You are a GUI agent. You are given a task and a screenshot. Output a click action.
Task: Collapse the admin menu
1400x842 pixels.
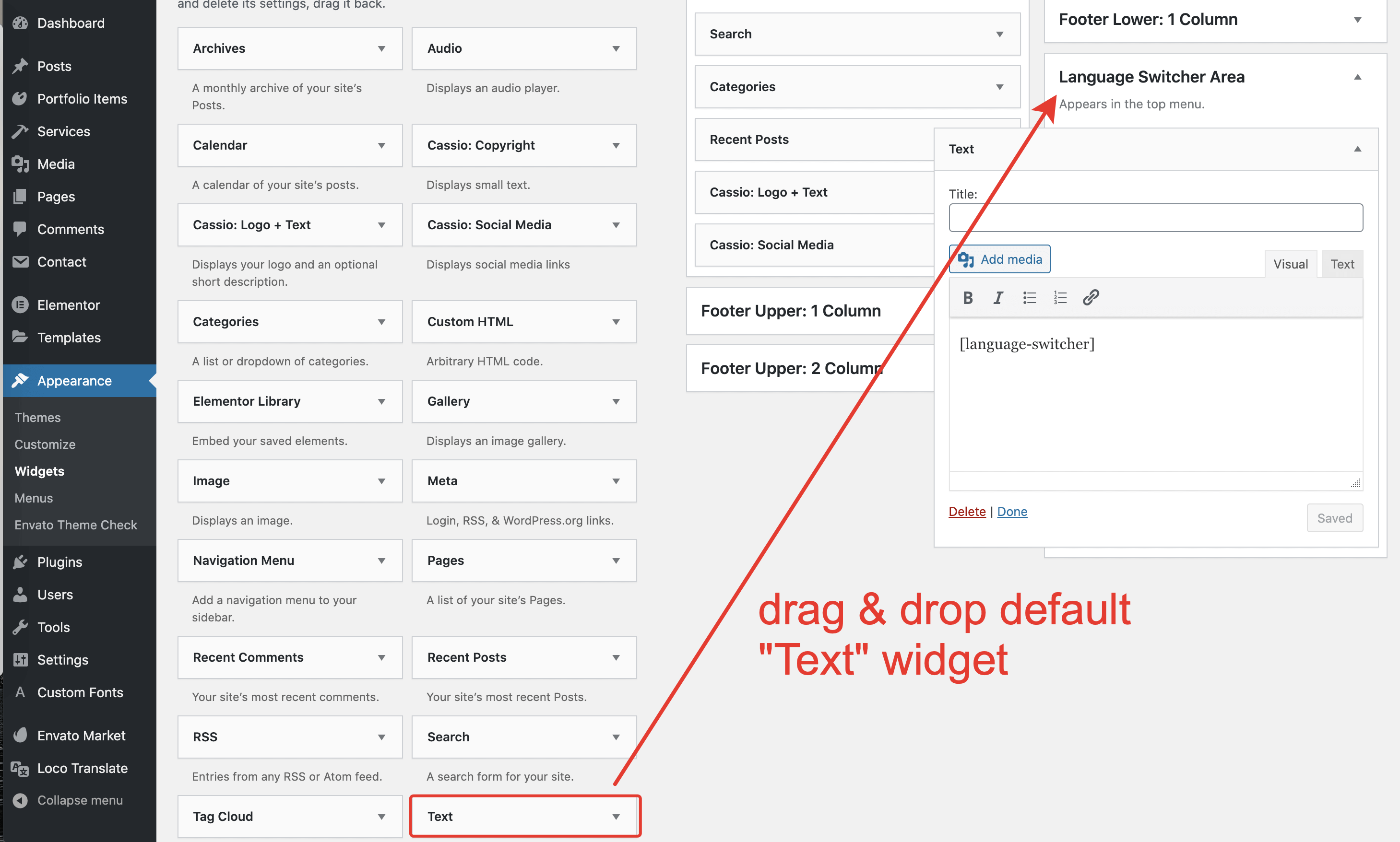coord(80,800)
